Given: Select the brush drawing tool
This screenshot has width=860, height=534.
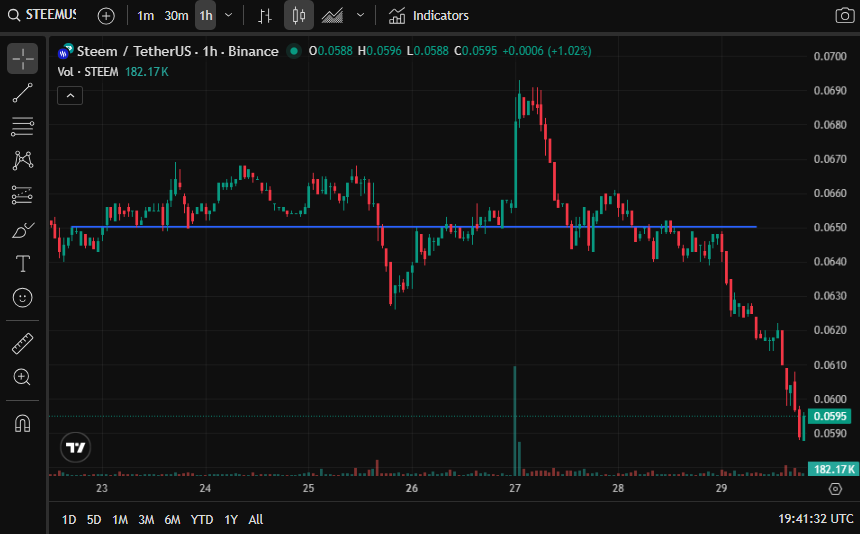Looking at the screenshot, I should (x=22, y=230).
